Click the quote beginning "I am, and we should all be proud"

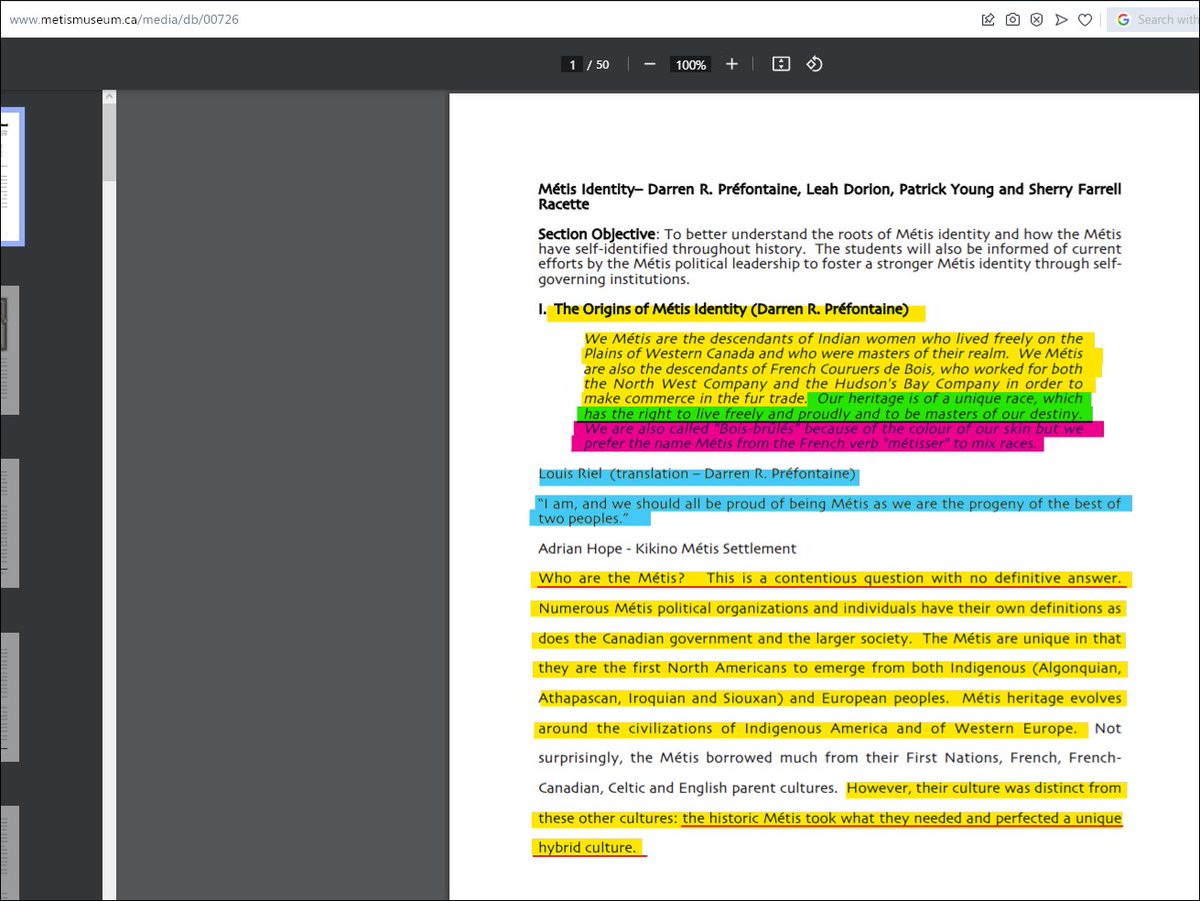(830, 511)
